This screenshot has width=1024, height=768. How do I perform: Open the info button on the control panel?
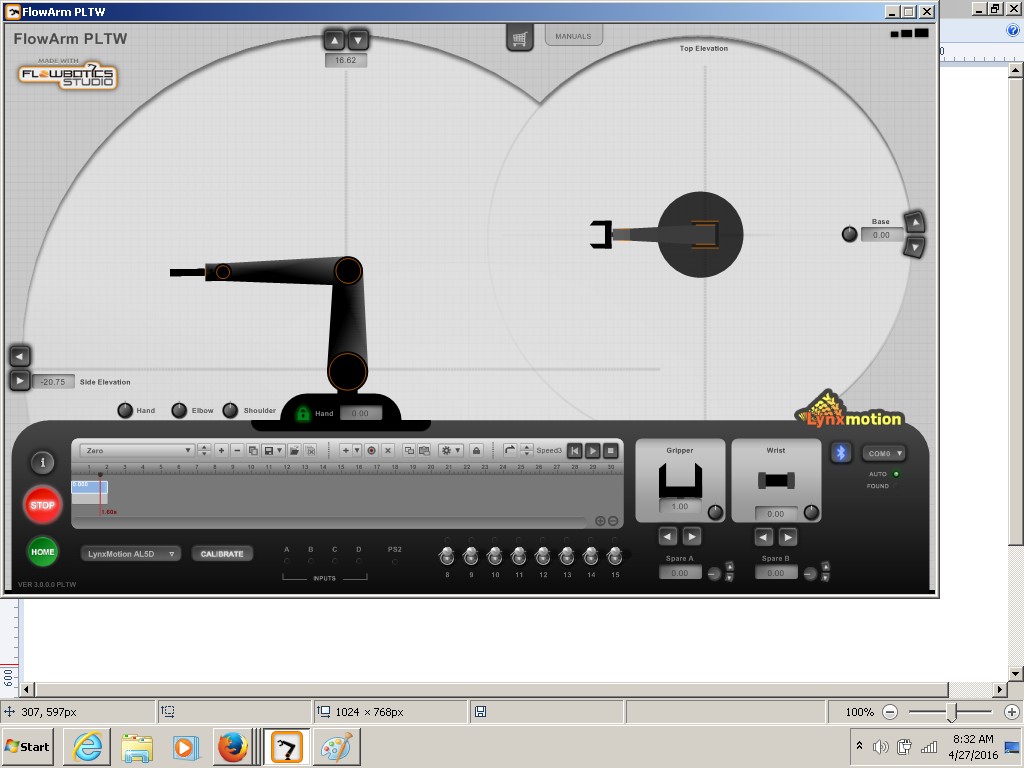[x=42, y=462]
